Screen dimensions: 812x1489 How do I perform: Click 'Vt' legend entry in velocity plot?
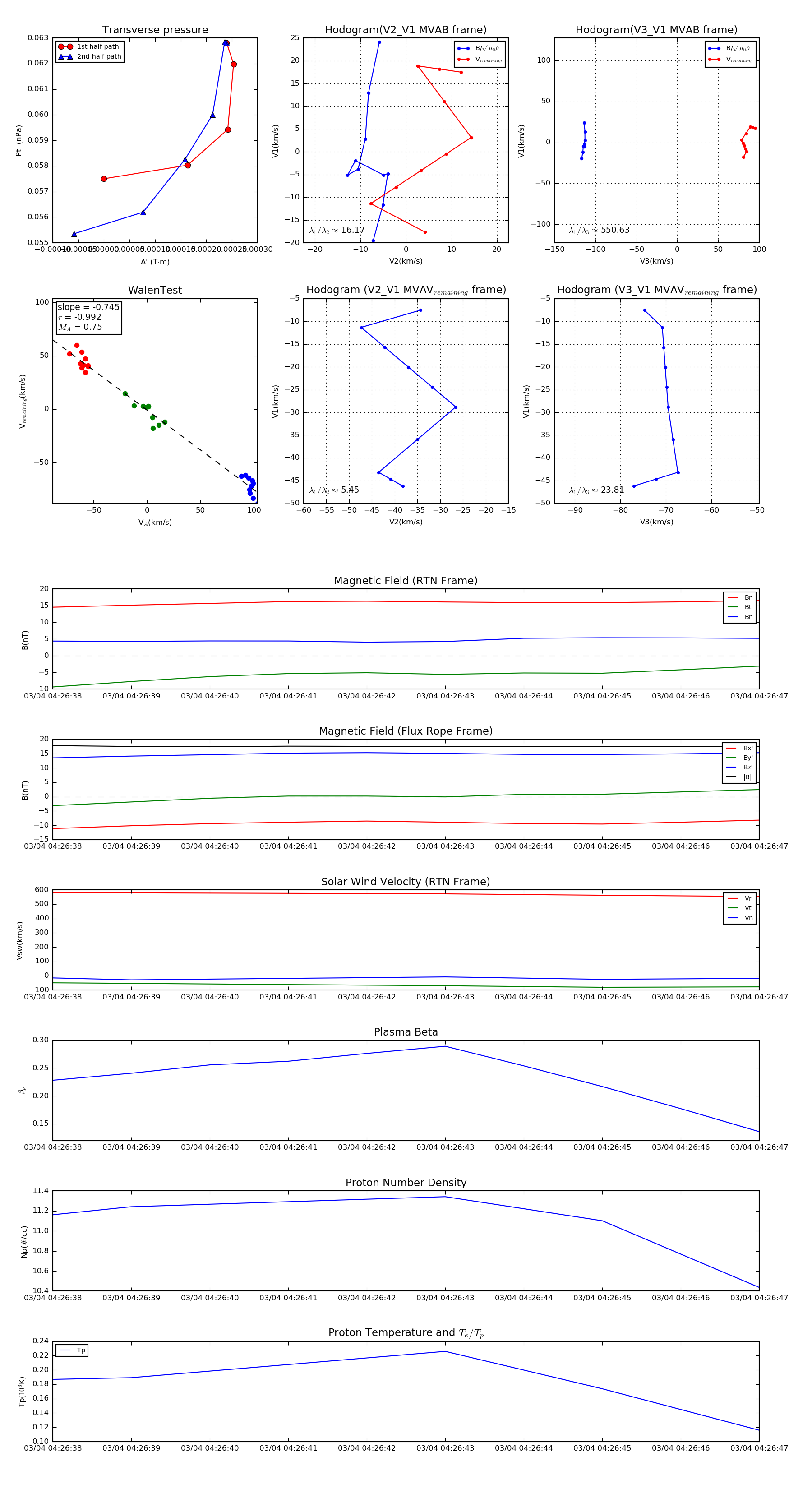click(740, 908)
